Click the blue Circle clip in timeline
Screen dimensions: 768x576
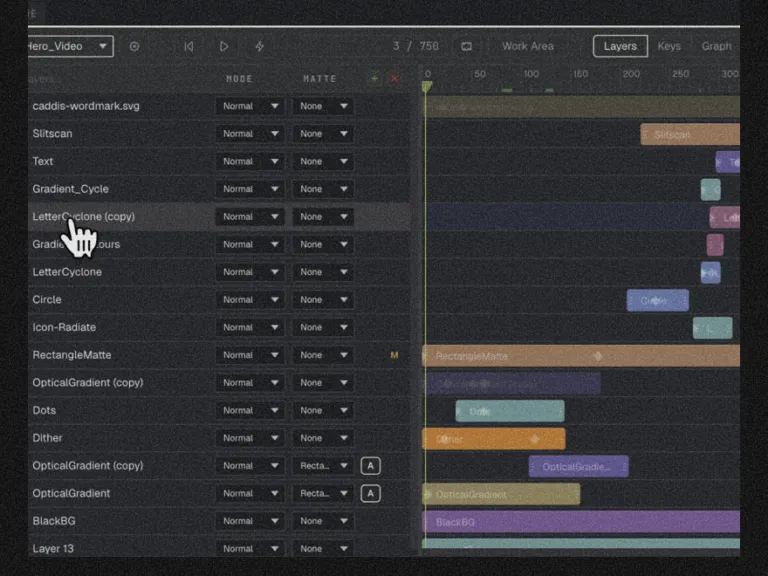click(x=657, y=300)
